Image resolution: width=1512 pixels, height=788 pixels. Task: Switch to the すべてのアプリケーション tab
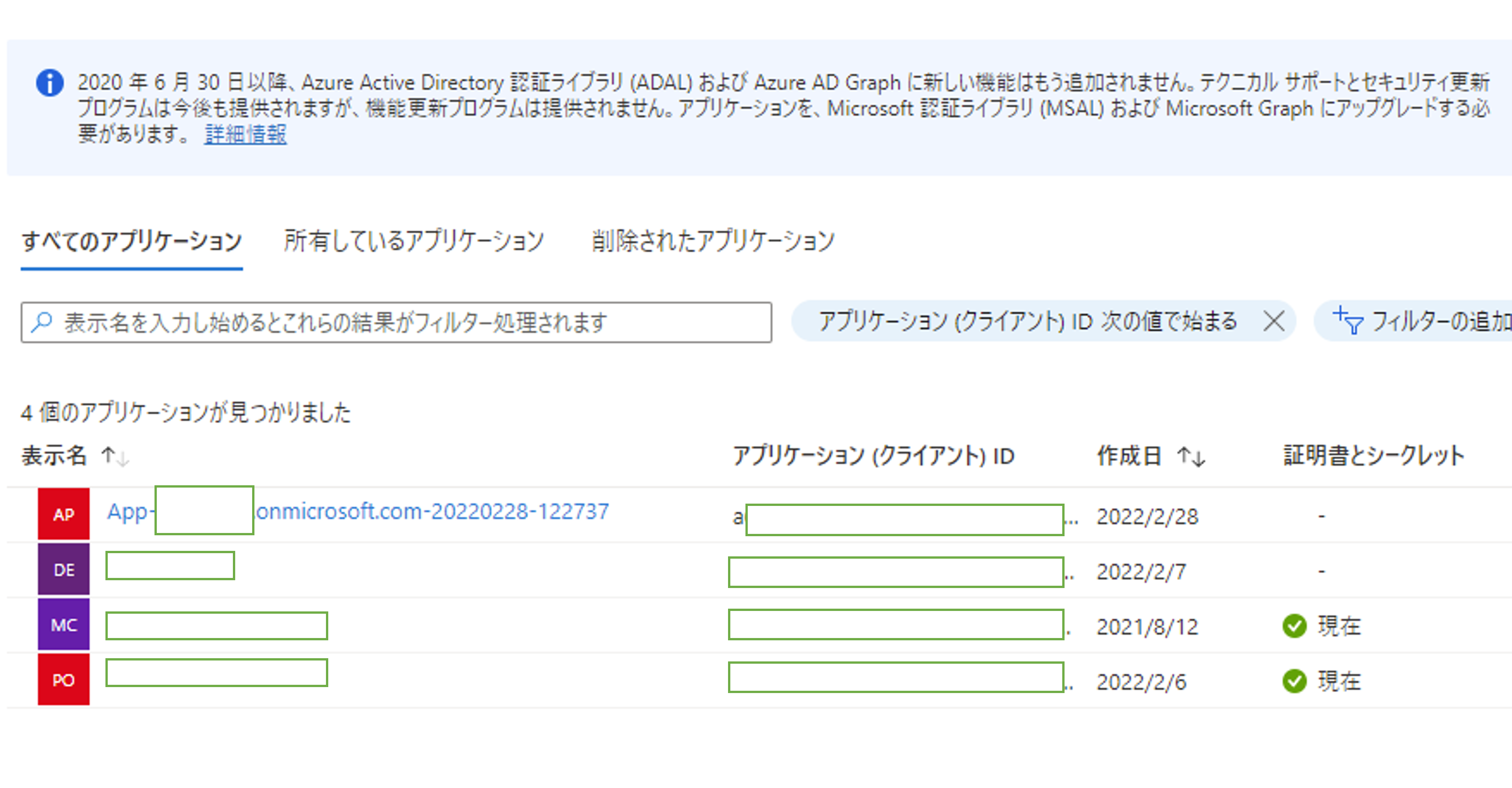[132, 241]
